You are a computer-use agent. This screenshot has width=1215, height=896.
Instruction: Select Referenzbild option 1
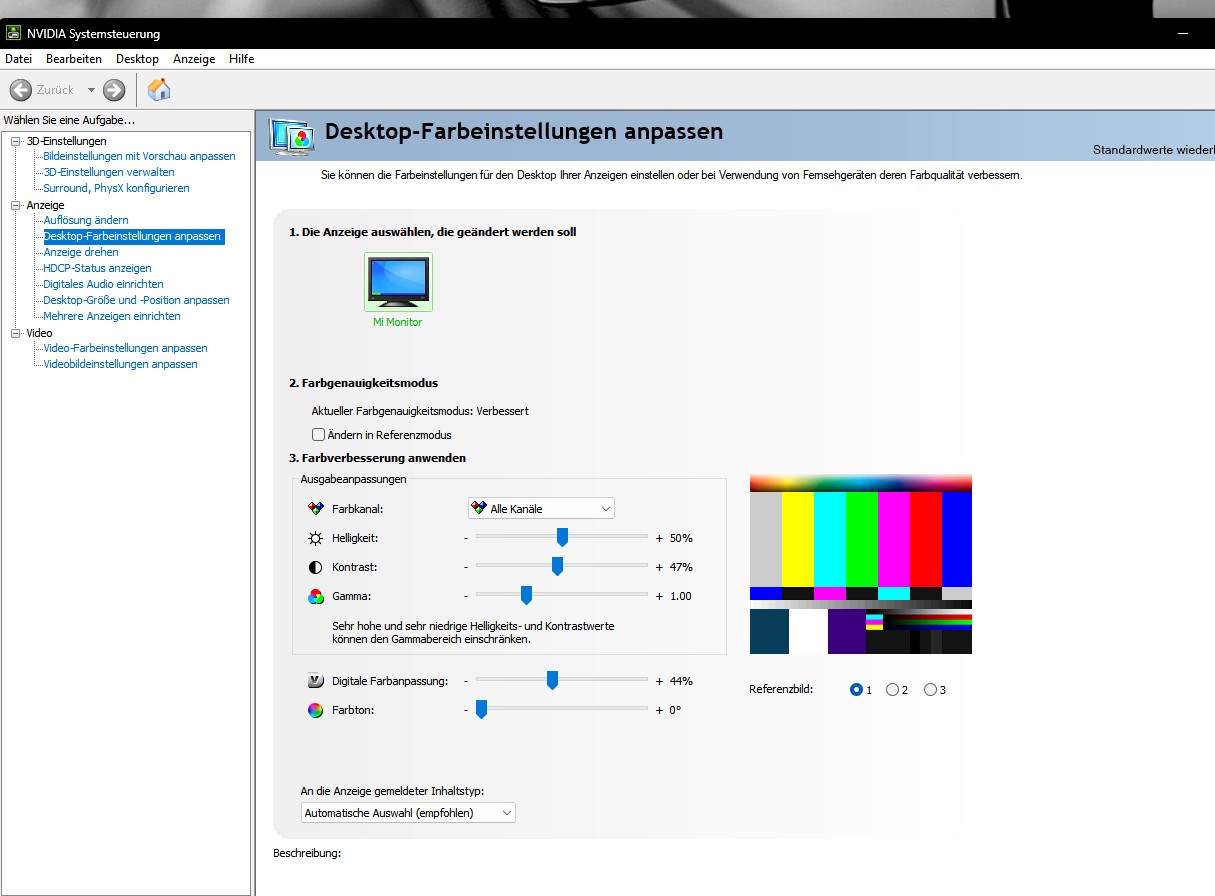click(856, 690)
